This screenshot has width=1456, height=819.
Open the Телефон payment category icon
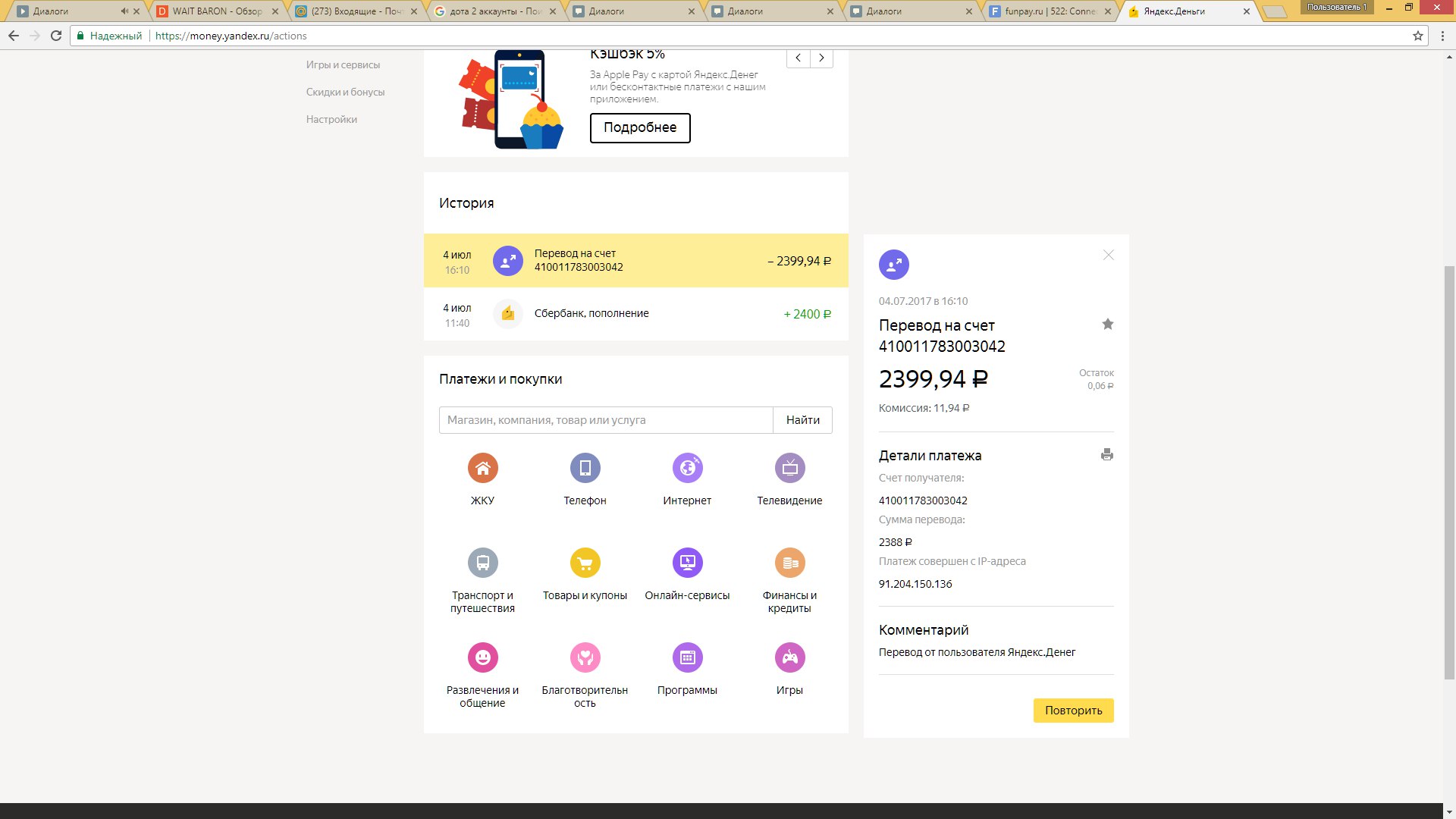[x=585, y=468]
